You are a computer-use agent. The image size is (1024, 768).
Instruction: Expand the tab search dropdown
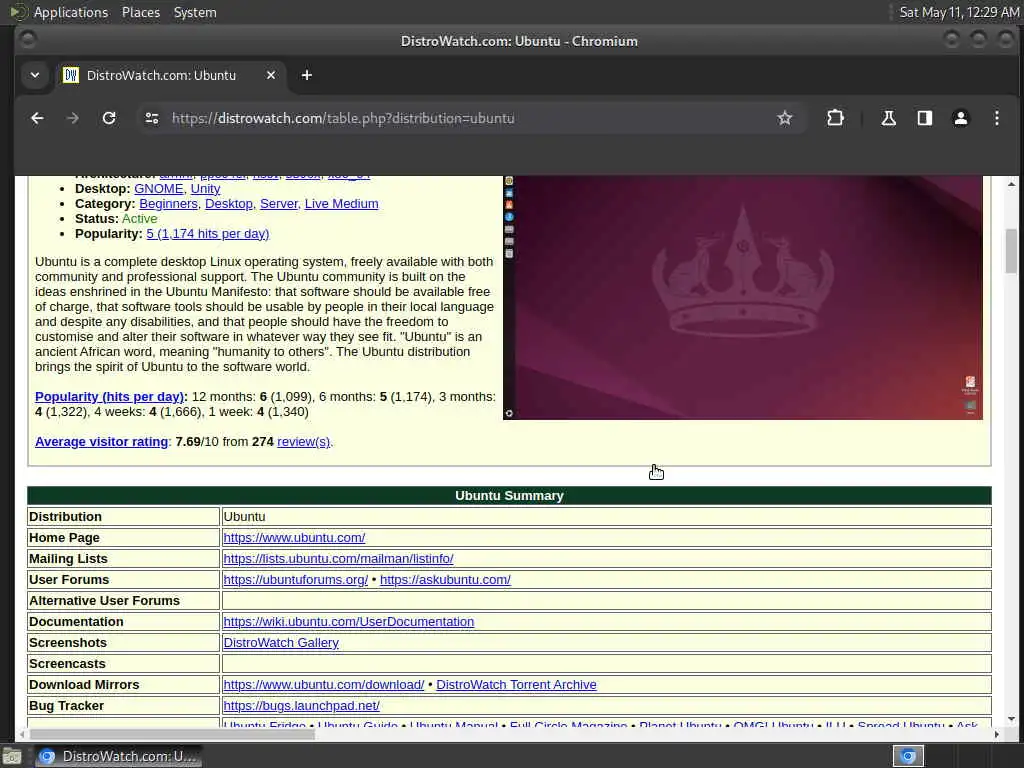35,75
